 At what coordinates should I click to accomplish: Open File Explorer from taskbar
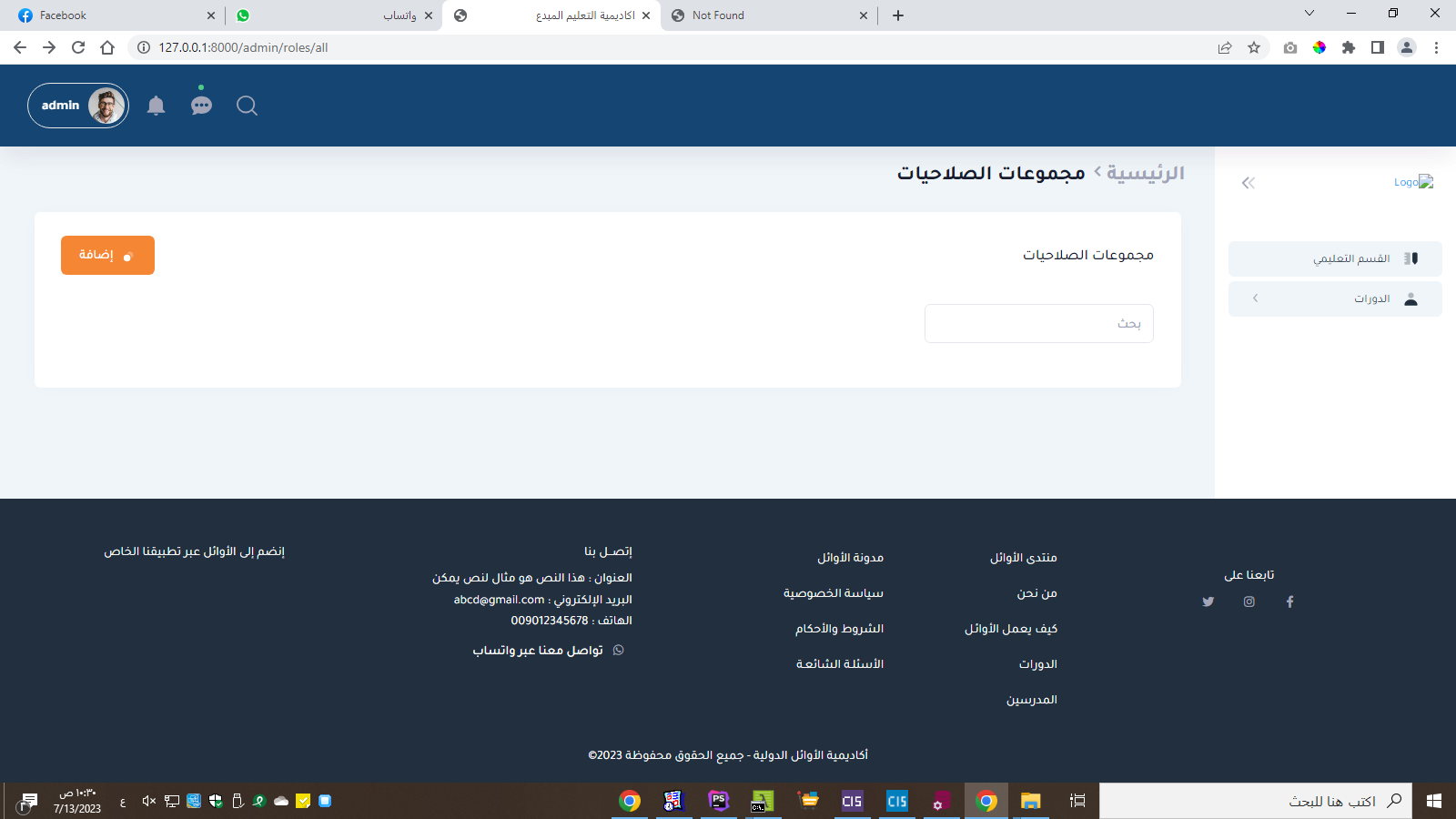click(1030, 801)
